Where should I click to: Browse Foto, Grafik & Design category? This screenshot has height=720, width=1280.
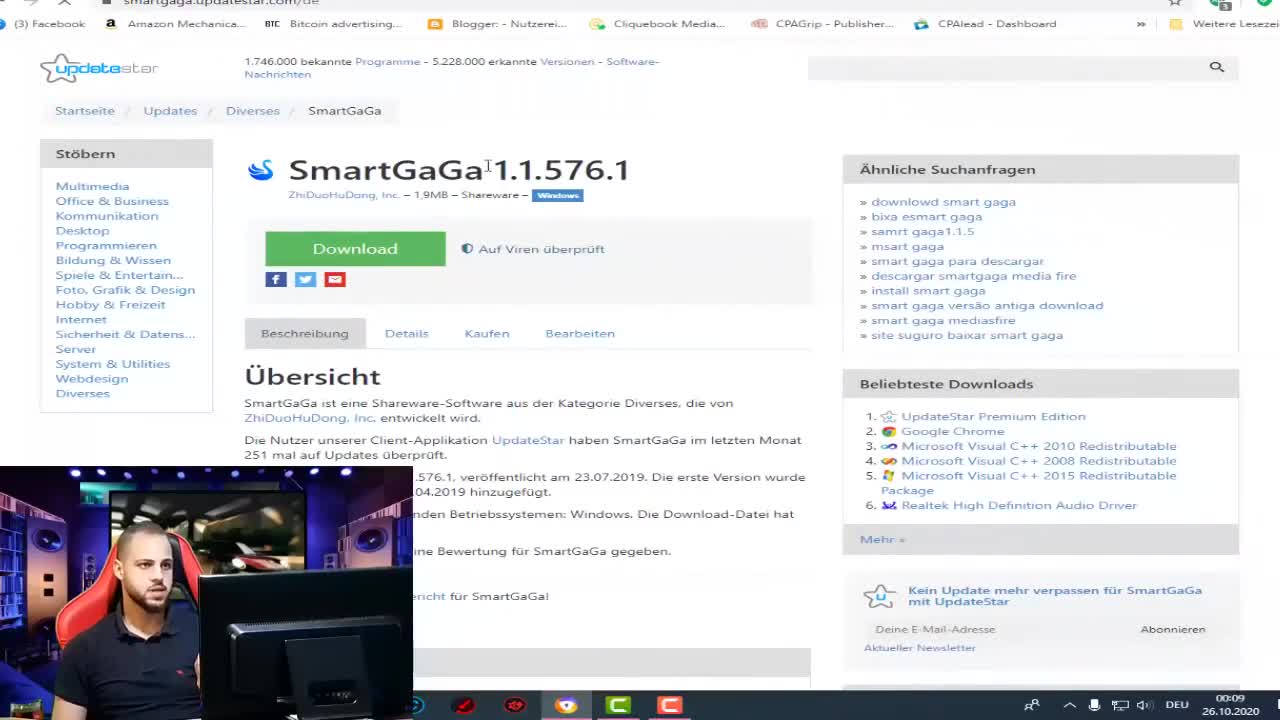[x=125, y=290]
